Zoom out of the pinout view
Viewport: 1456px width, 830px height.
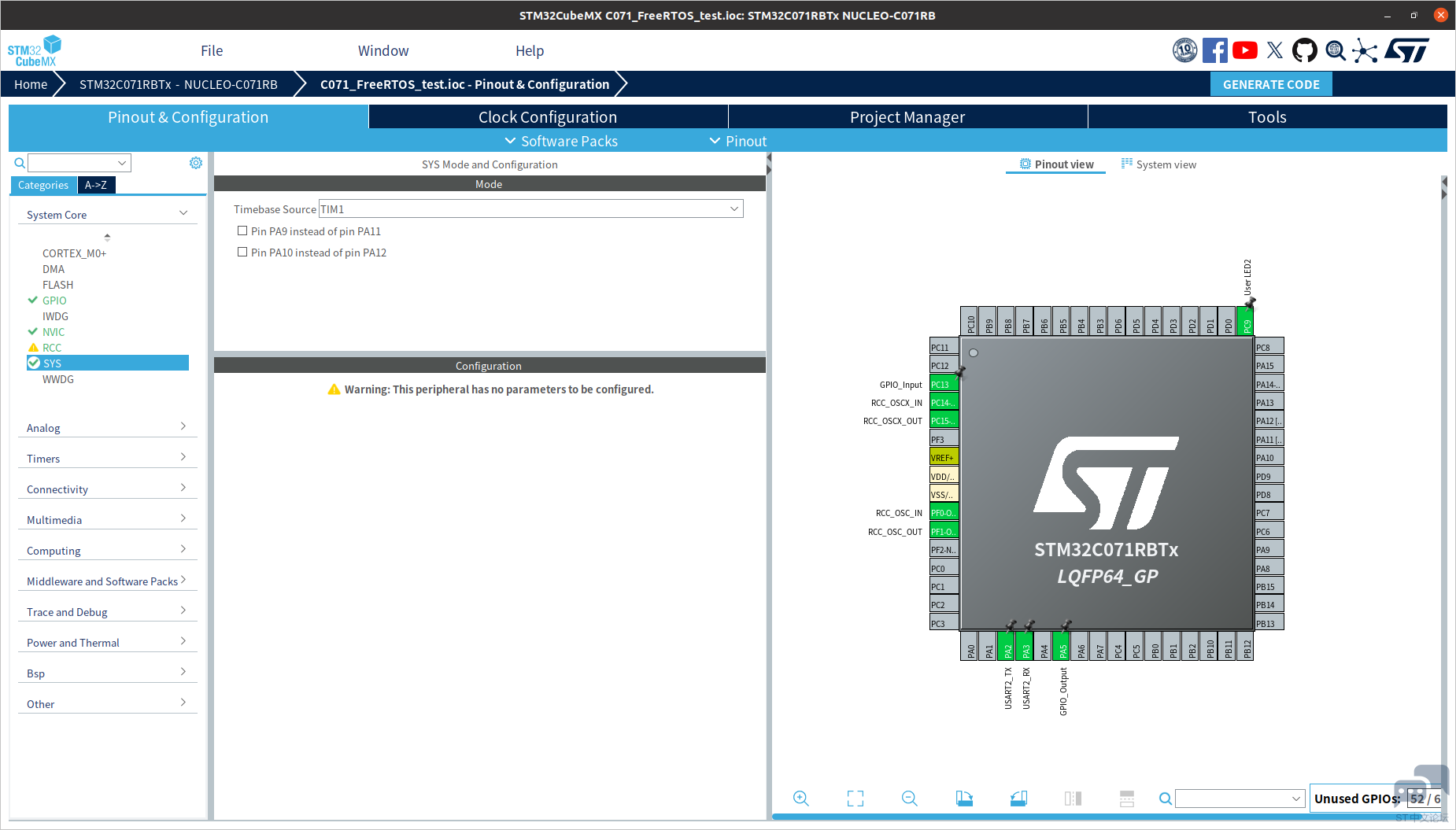[910, 799]
